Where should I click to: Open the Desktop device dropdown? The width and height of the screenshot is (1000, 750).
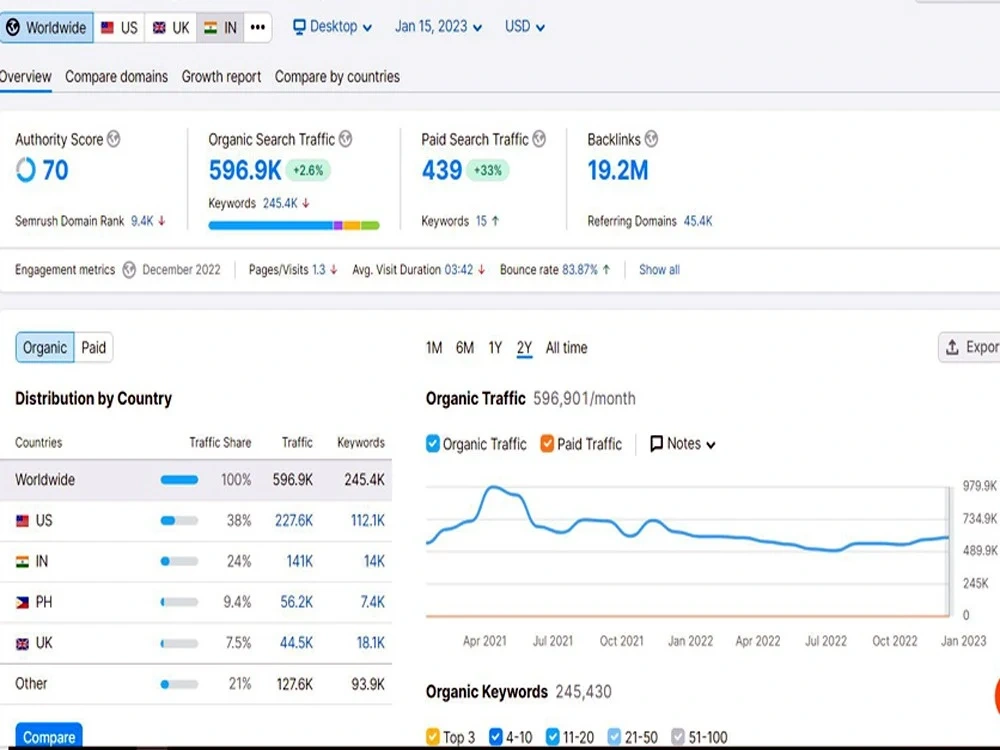click(x=332, y=27)
